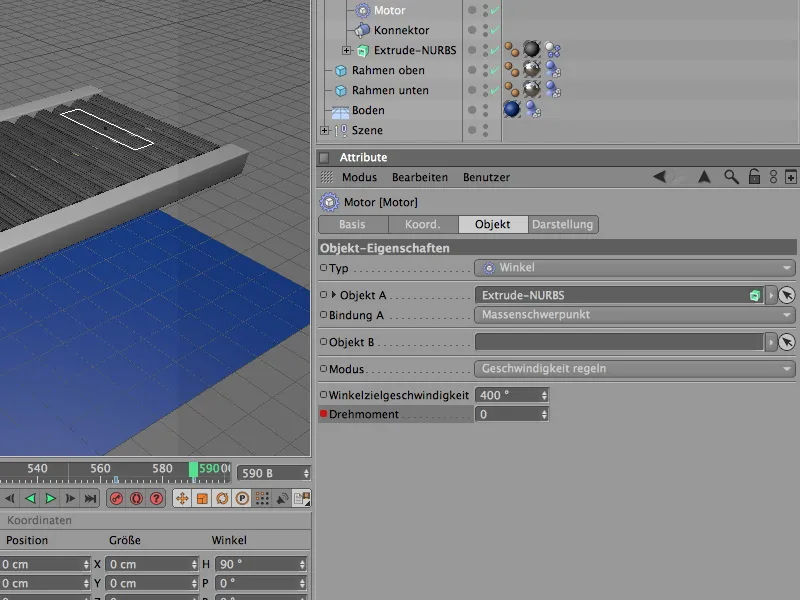The height and width of the screenshot is (600, 800).
Task: Open the Modus dropdown Geschwindigkeit regeln
Action: [634, 369]
